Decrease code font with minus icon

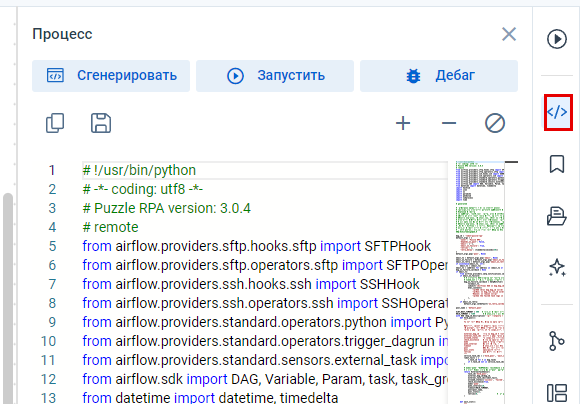(x=449, y=123)
